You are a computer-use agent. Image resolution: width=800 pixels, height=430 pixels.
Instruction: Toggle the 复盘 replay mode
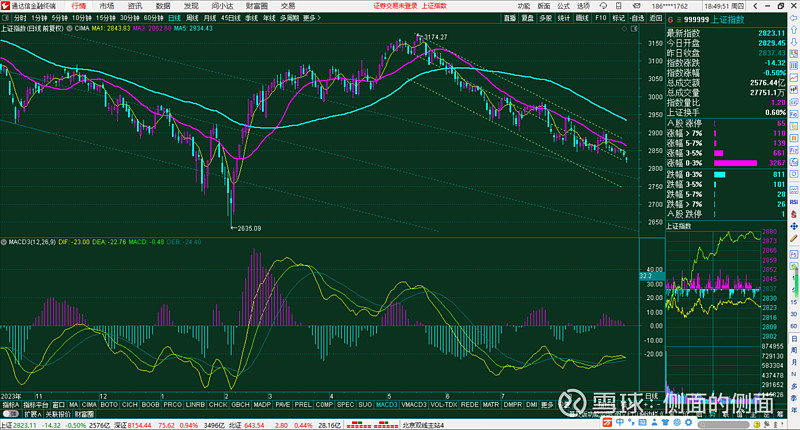click(x=527, y=18)
